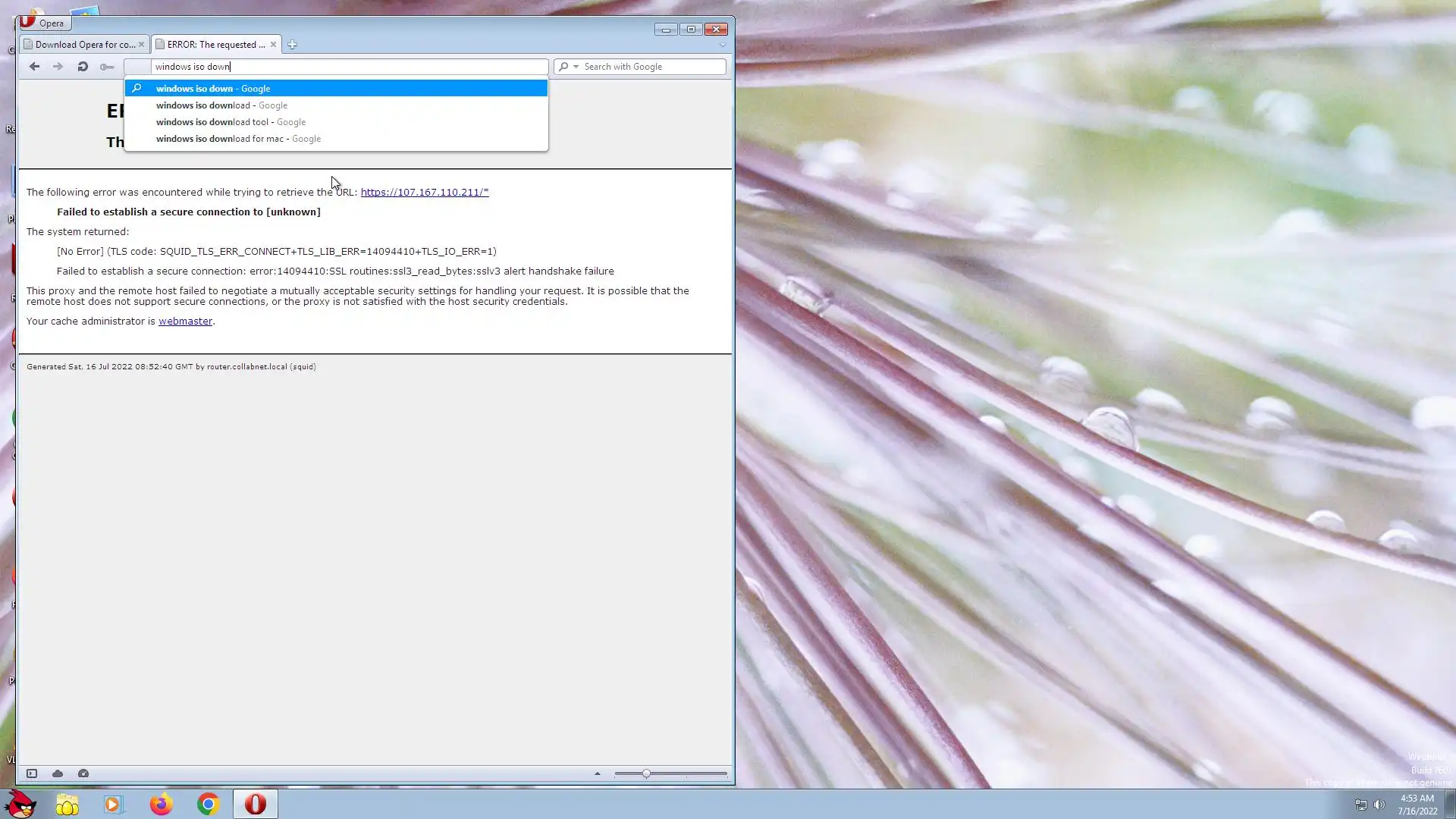1456x819 pixels.
Task: Open a new tab with plus button
Action: tap(292, 45)
